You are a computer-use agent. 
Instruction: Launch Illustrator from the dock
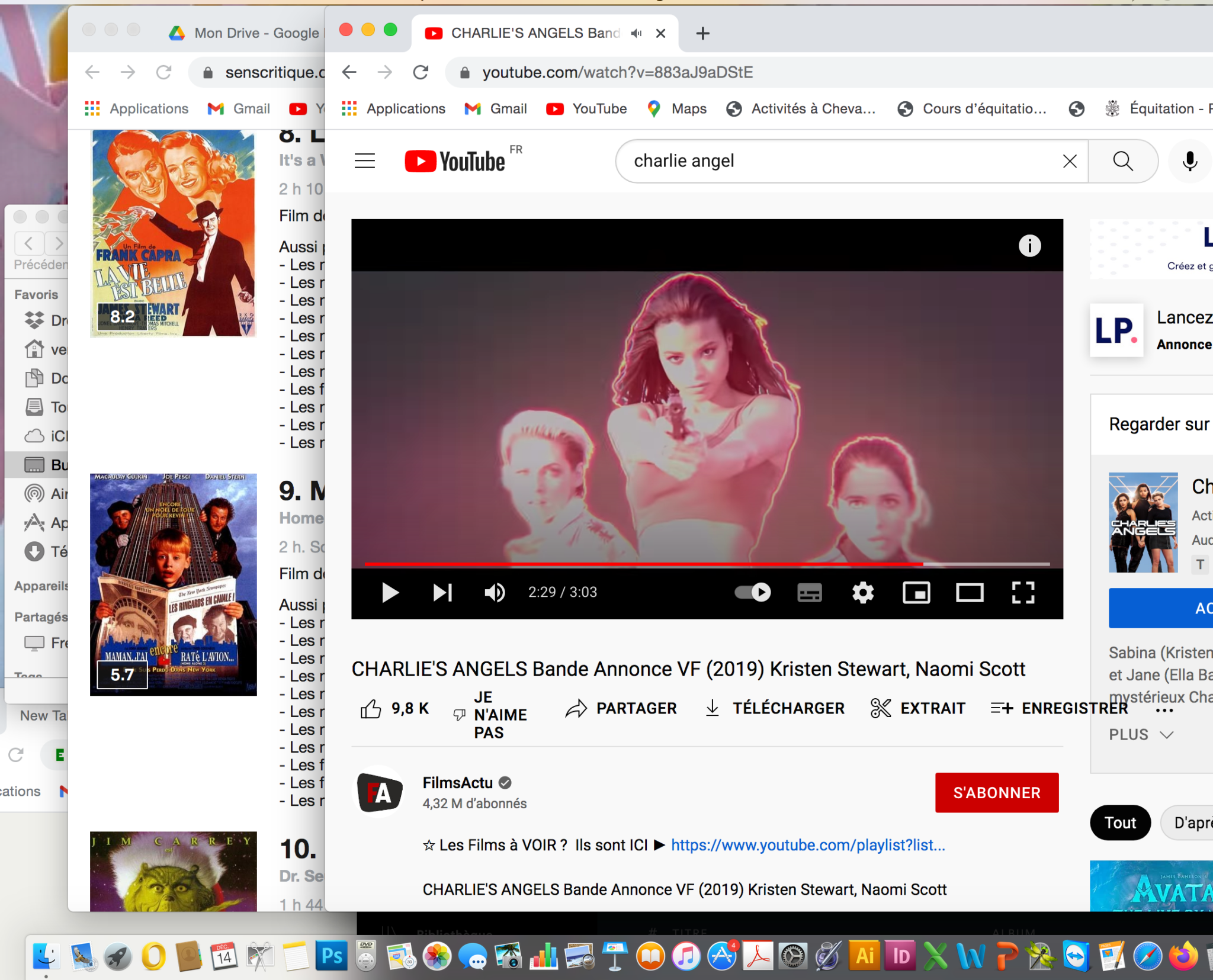[x=864, y=955]
